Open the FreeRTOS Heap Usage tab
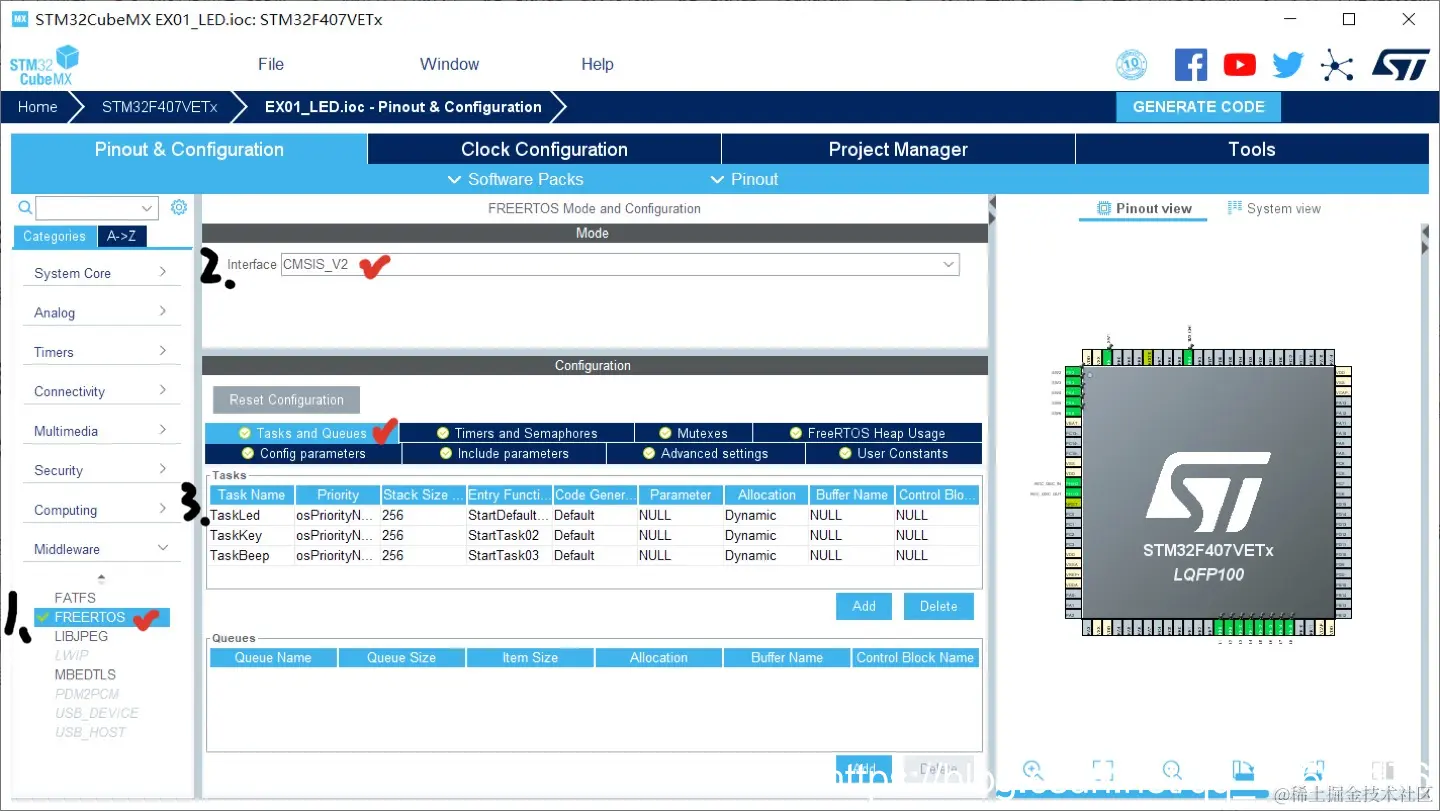This screenshot has width=1440, height=811. (x=868, y=433)
